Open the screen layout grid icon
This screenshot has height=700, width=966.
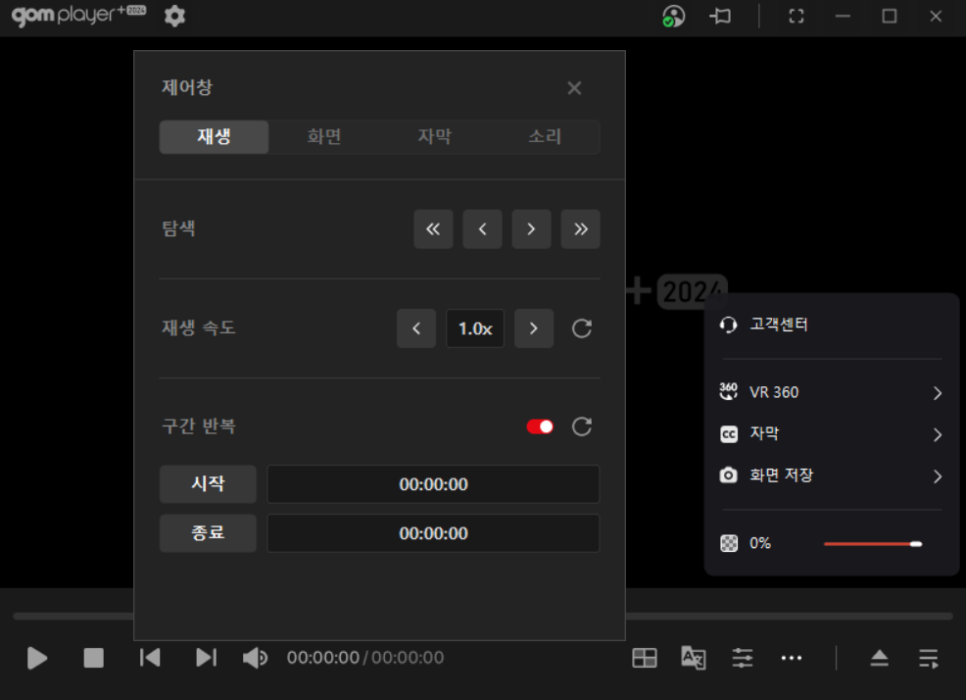(x=644, y=658)
